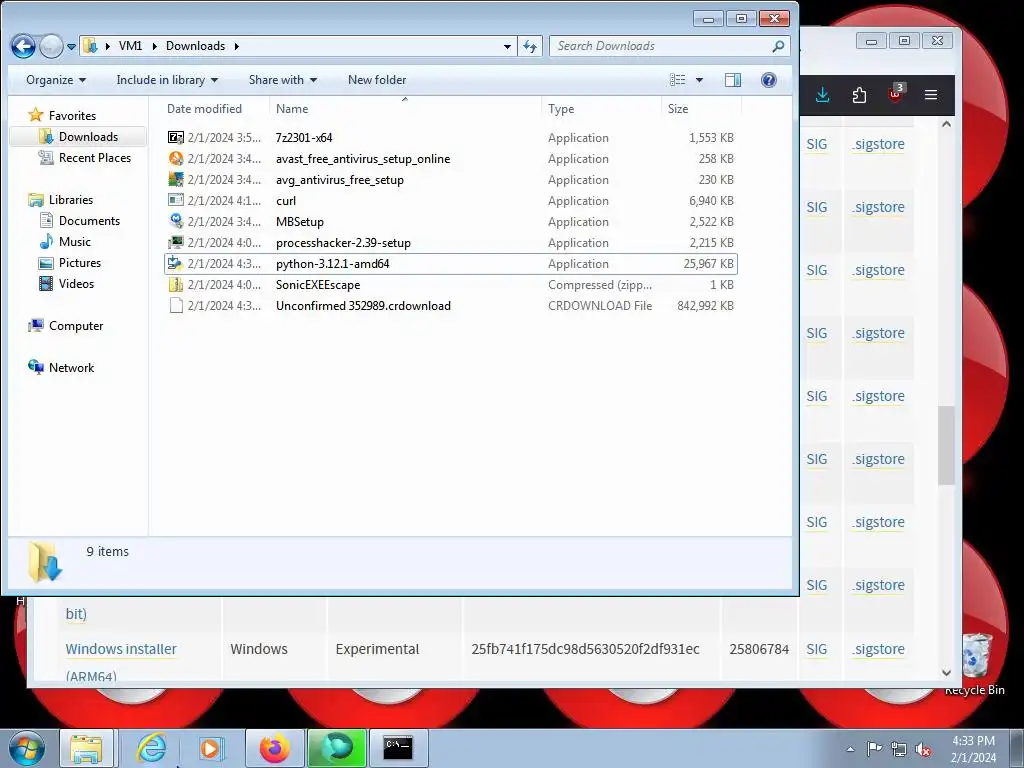Sort by the Date modified column header
Screen dimensions: 1024x768
point(204,109)
